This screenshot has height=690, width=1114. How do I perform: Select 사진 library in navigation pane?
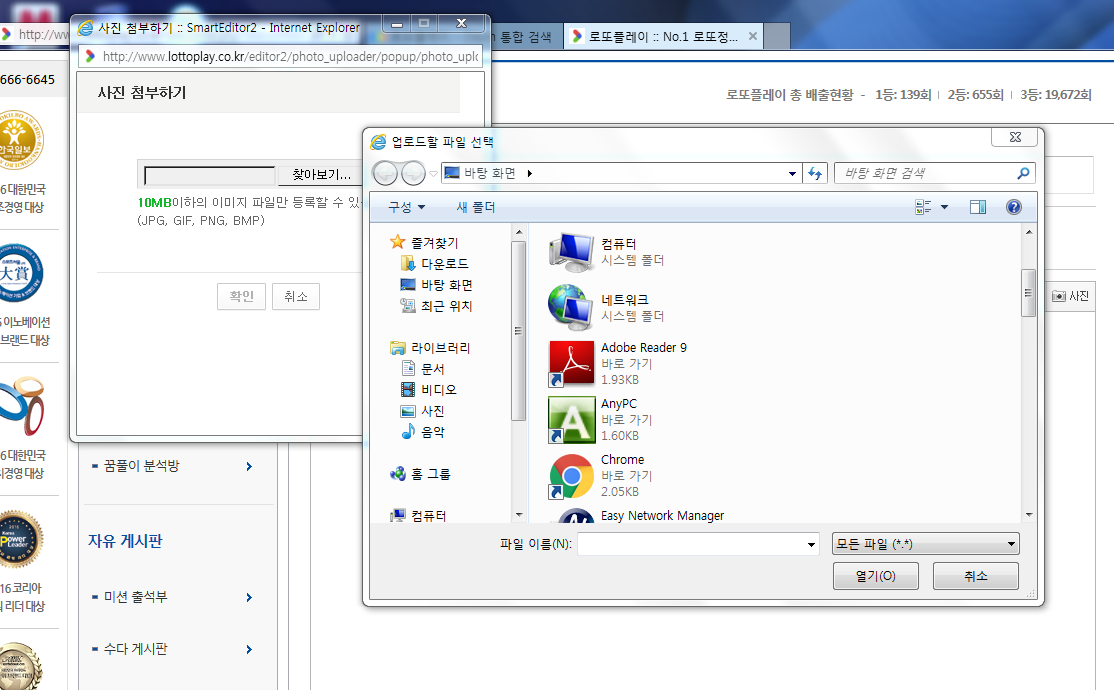coord(432,411)
